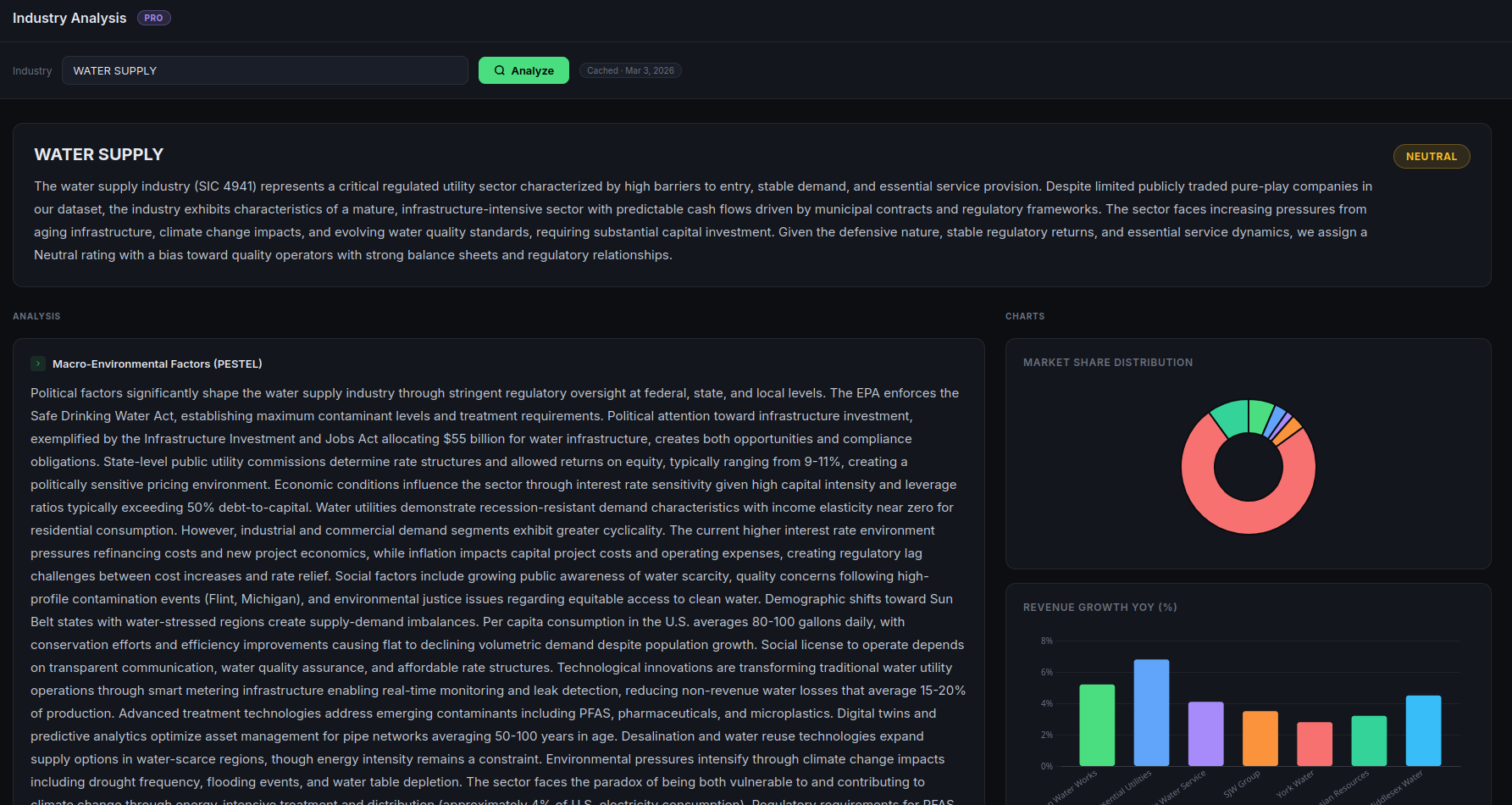Click the red York Water revenue bar
Image resolution: width=1512 pixels, height=805 pixels.
pyautogui.click(x=1314, y=744)
